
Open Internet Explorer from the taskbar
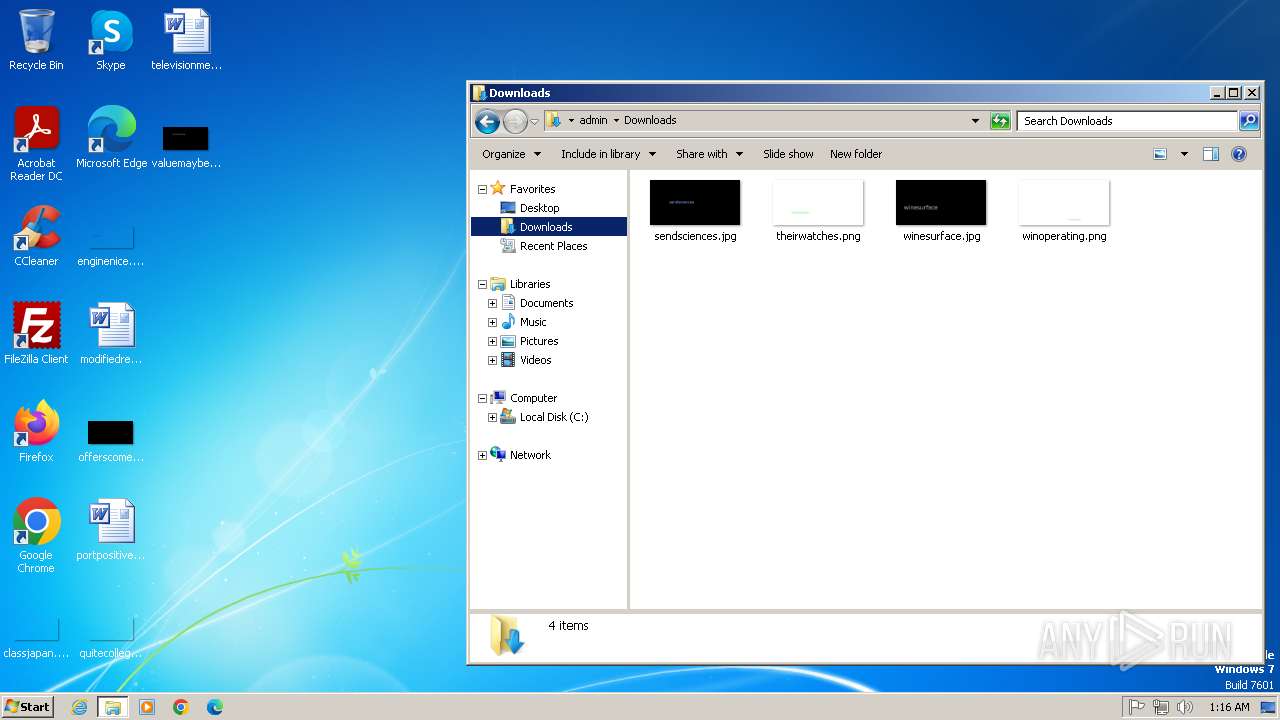pos(80,707)
